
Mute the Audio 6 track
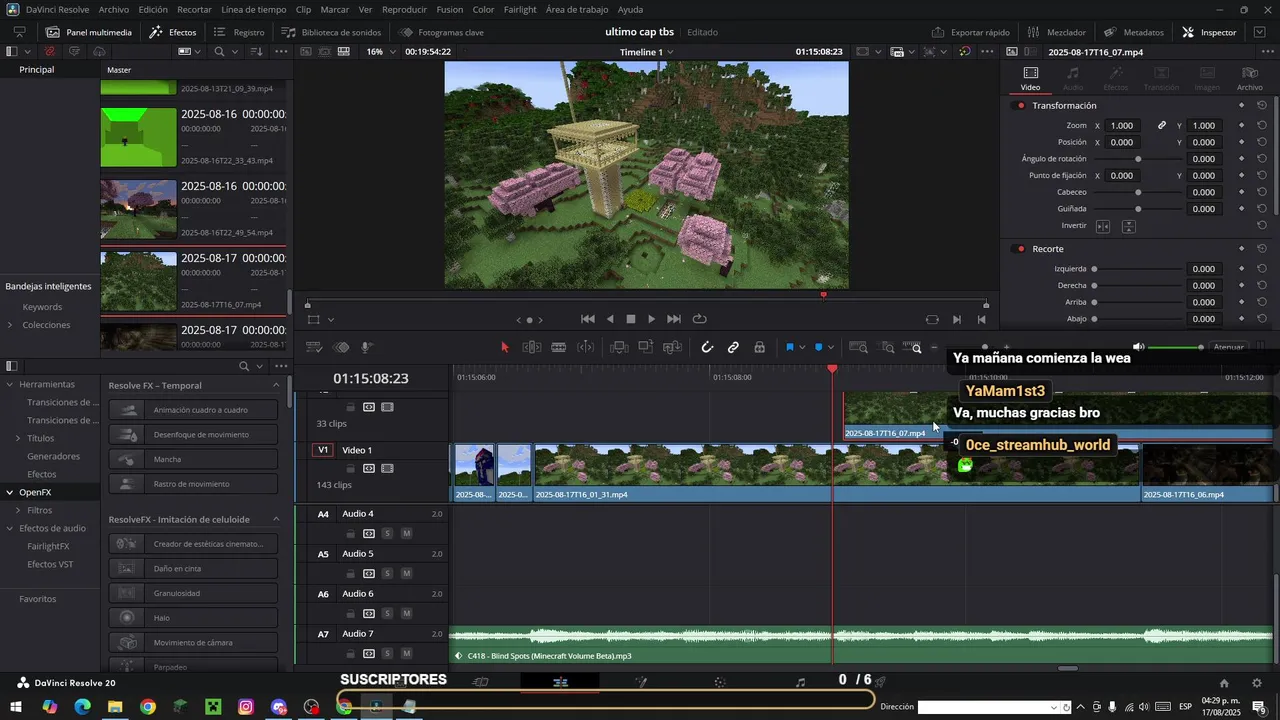point(406,614)
